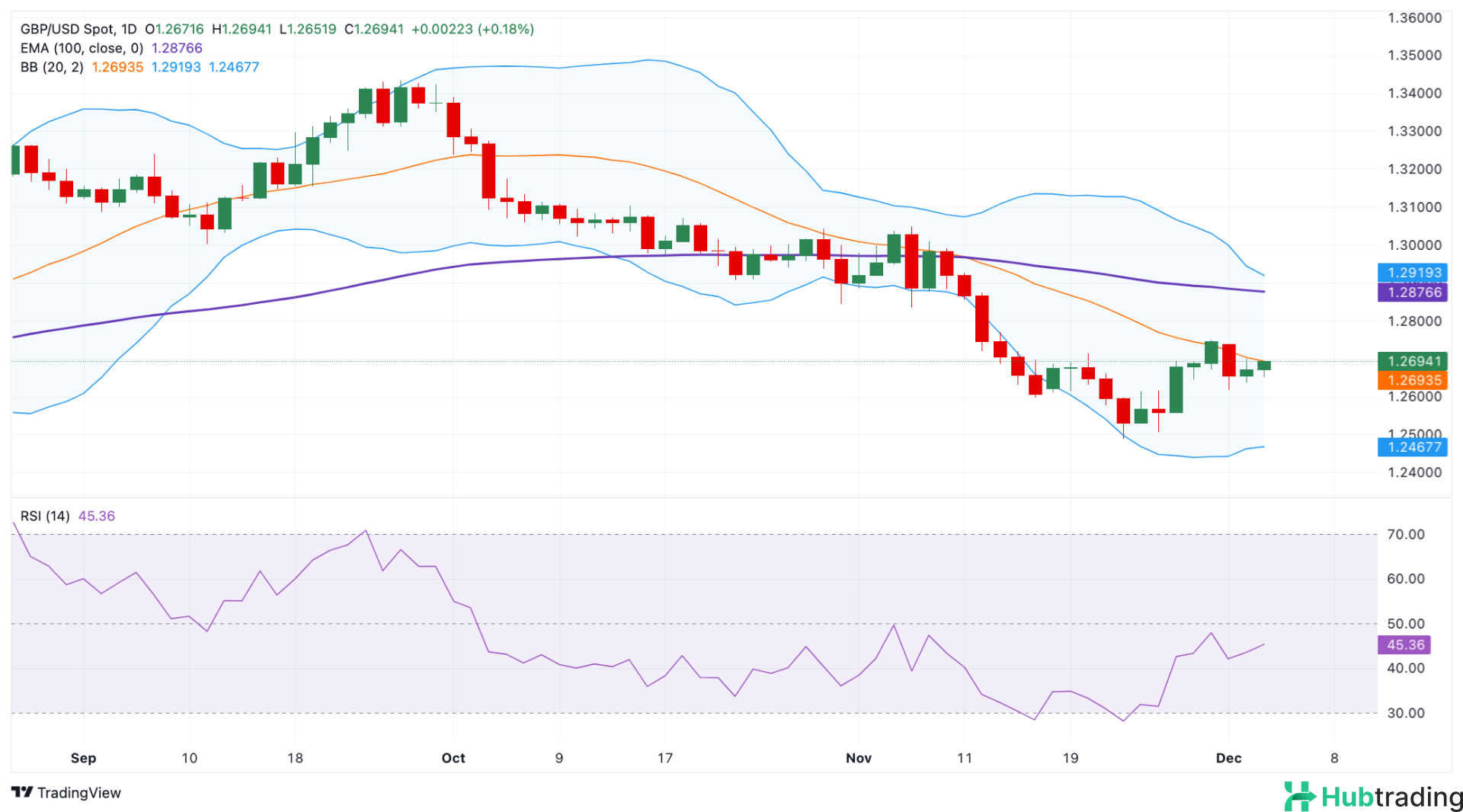Click the 30.00 level on RSI axis
This screenshot has width=1463, height=812.
click(x=1405, y=713)
